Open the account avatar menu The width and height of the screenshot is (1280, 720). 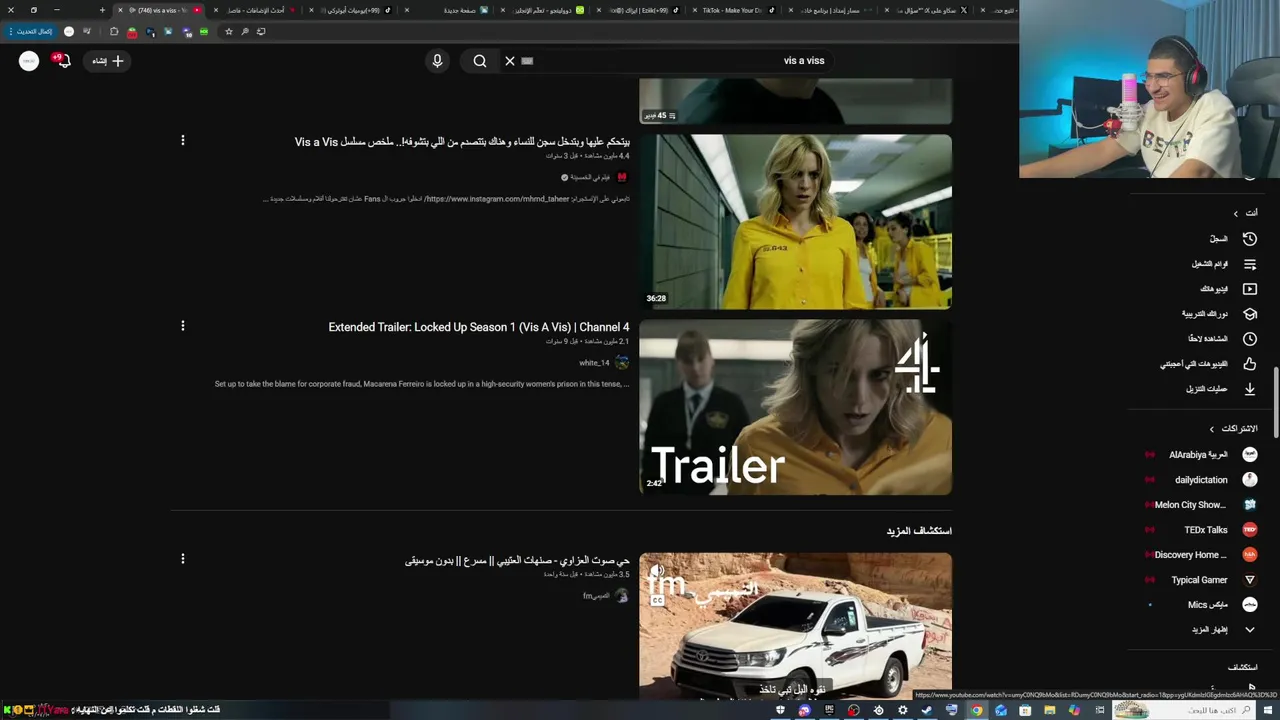coord(29,61)
